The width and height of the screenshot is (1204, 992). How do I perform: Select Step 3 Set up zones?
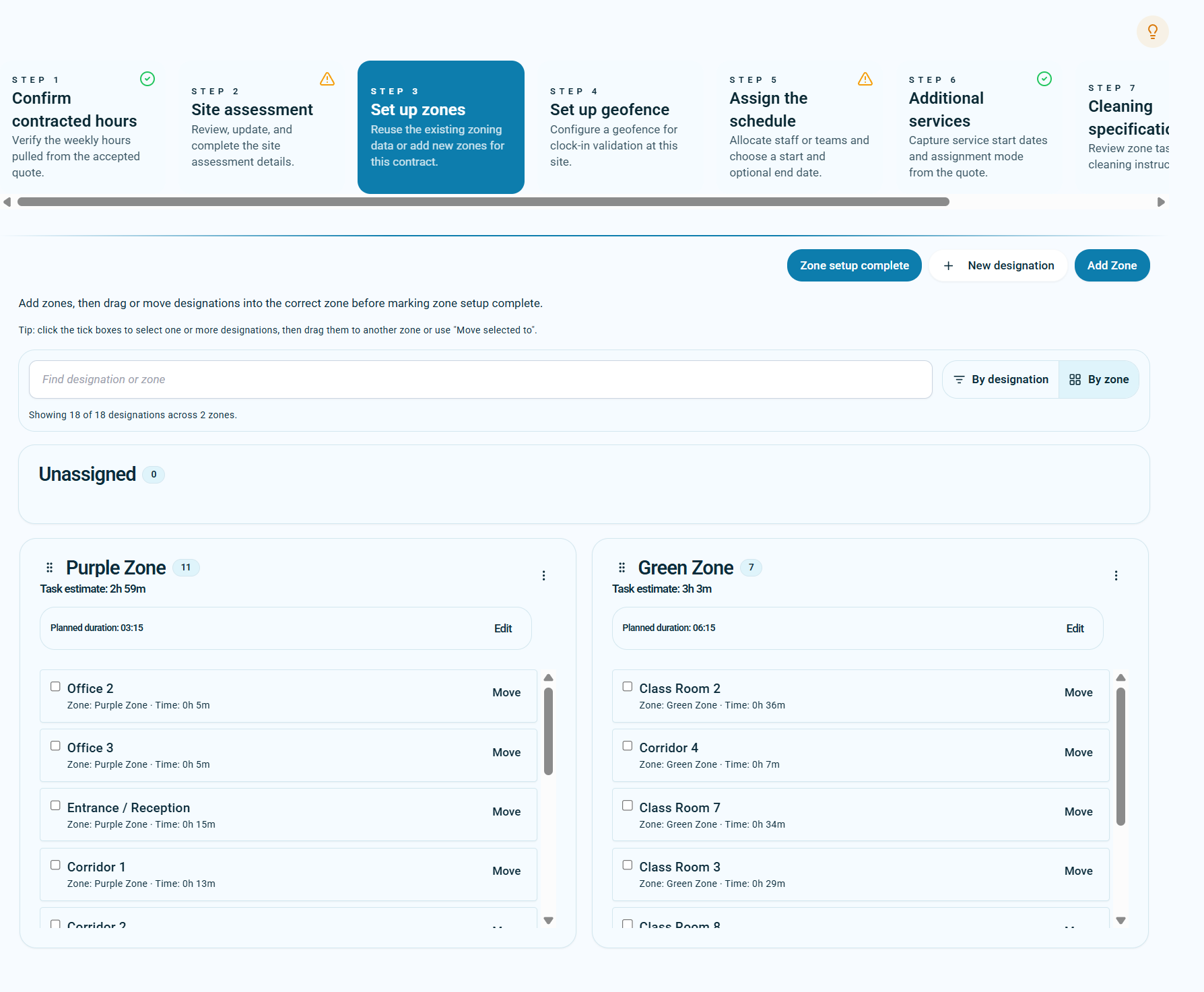point(441,127)
